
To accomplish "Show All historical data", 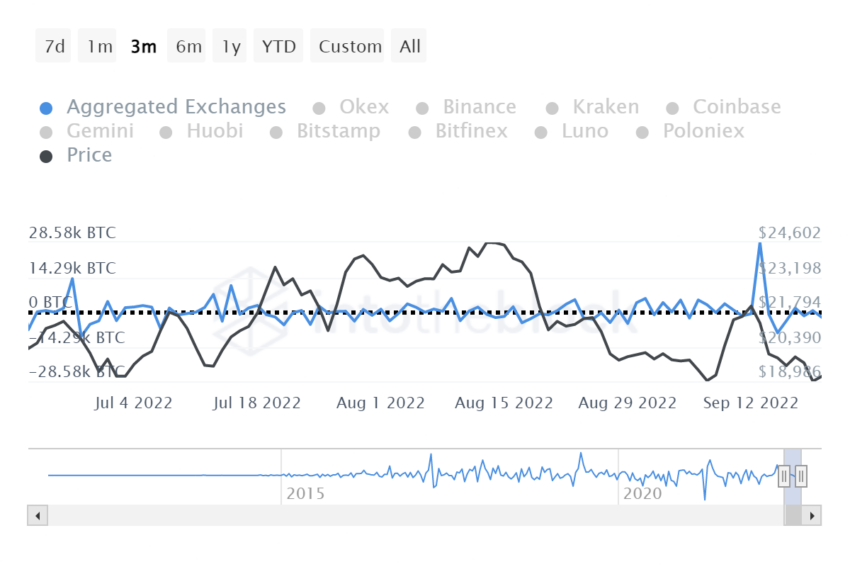I will [410, 46].
